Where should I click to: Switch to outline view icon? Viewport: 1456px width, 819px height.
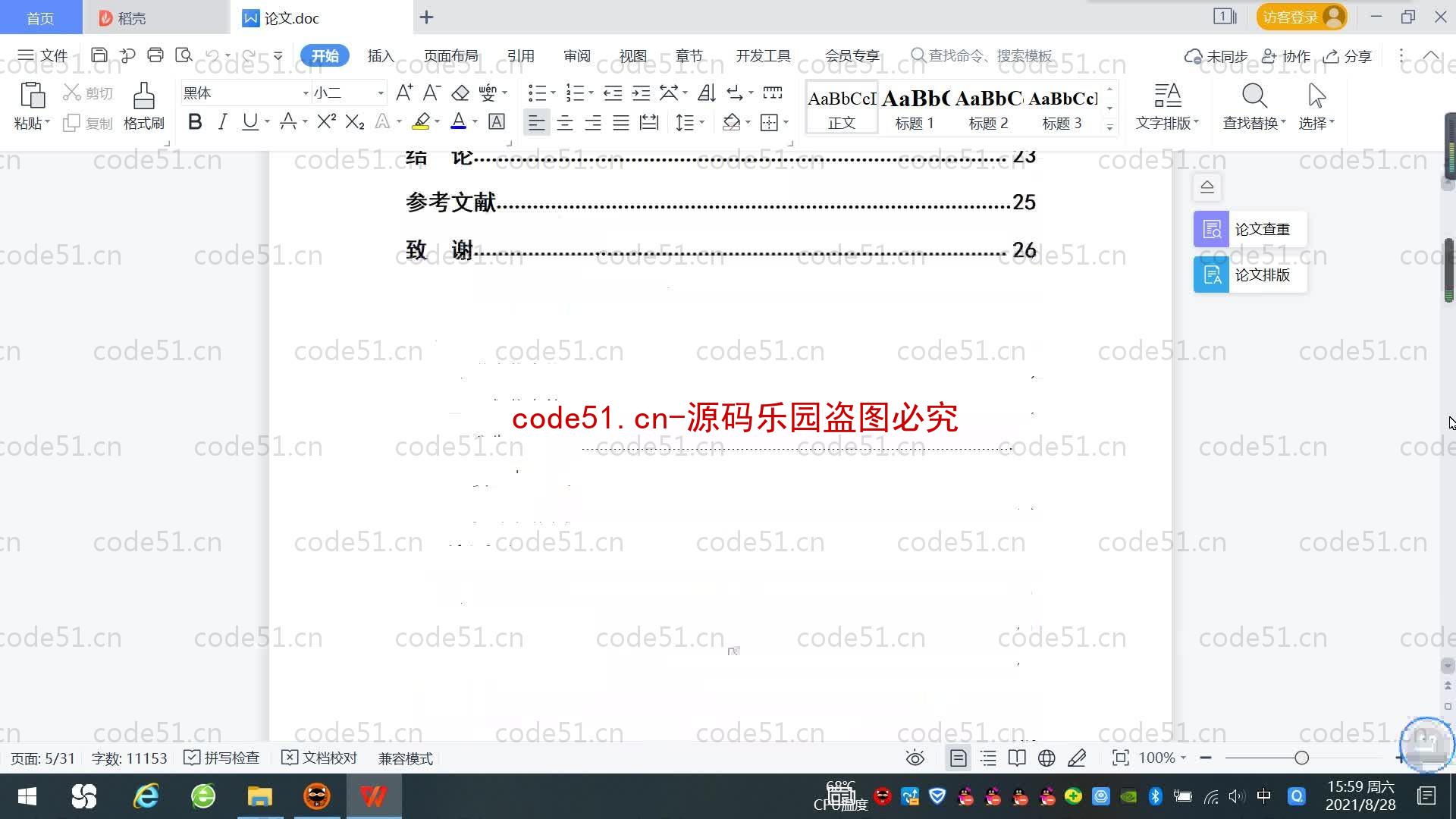pyautogui.click(x=988, y=758)
